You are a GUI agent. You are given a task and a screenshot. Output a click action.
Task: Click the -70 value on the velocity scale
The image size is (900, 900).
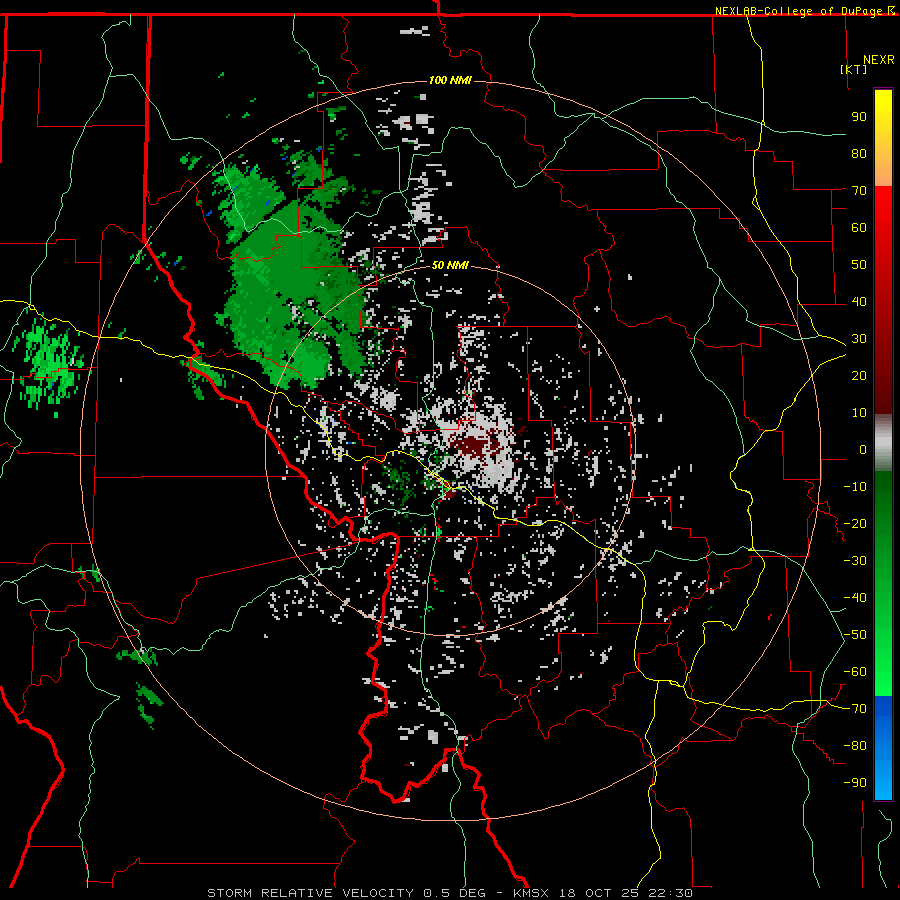click(855, 709)
